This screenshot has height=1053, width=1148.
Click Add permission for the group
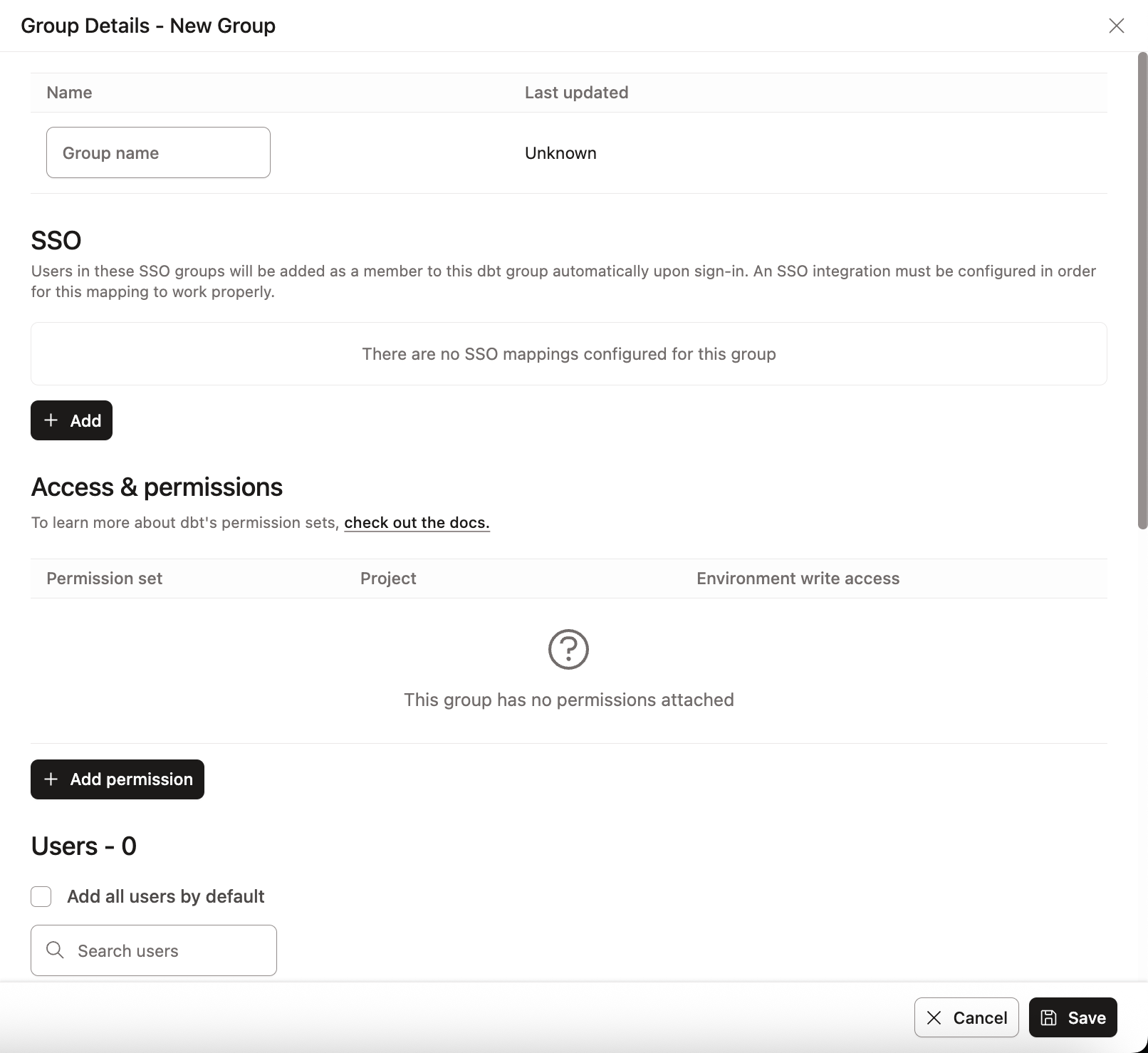coord(117,779)
